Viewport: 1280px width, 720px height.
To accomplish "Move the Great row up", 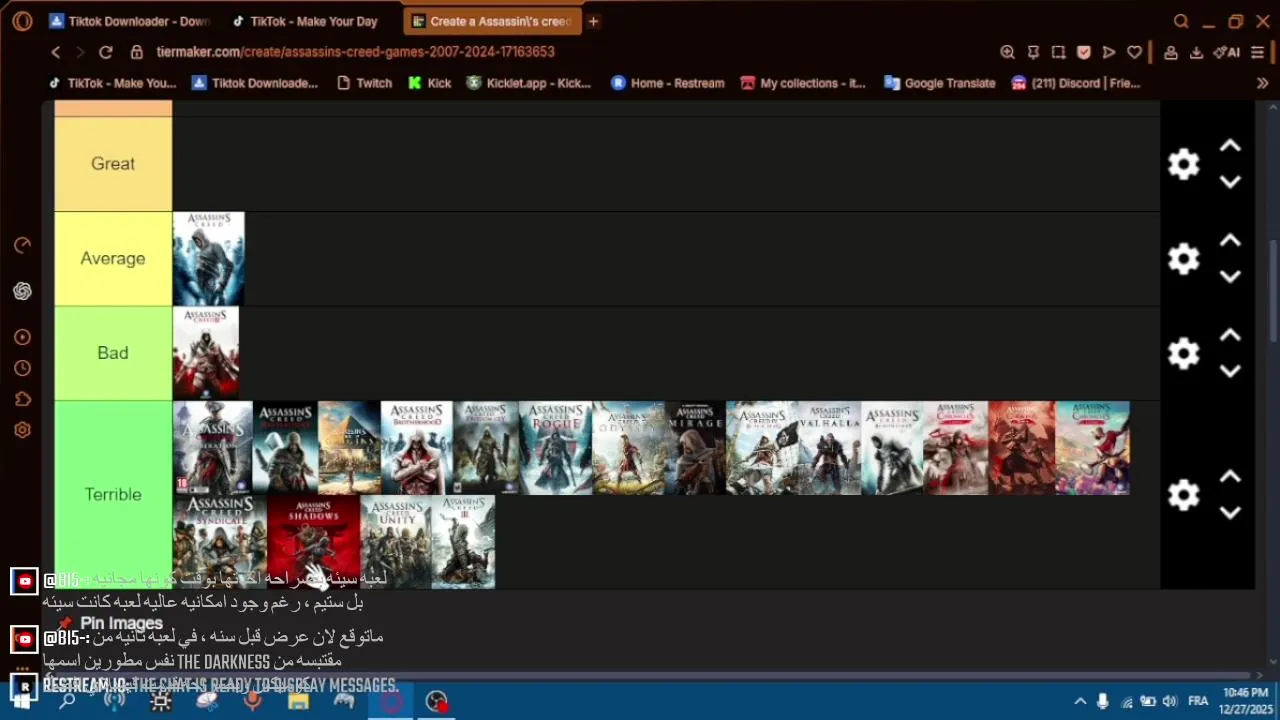I will click(1230, 146).
